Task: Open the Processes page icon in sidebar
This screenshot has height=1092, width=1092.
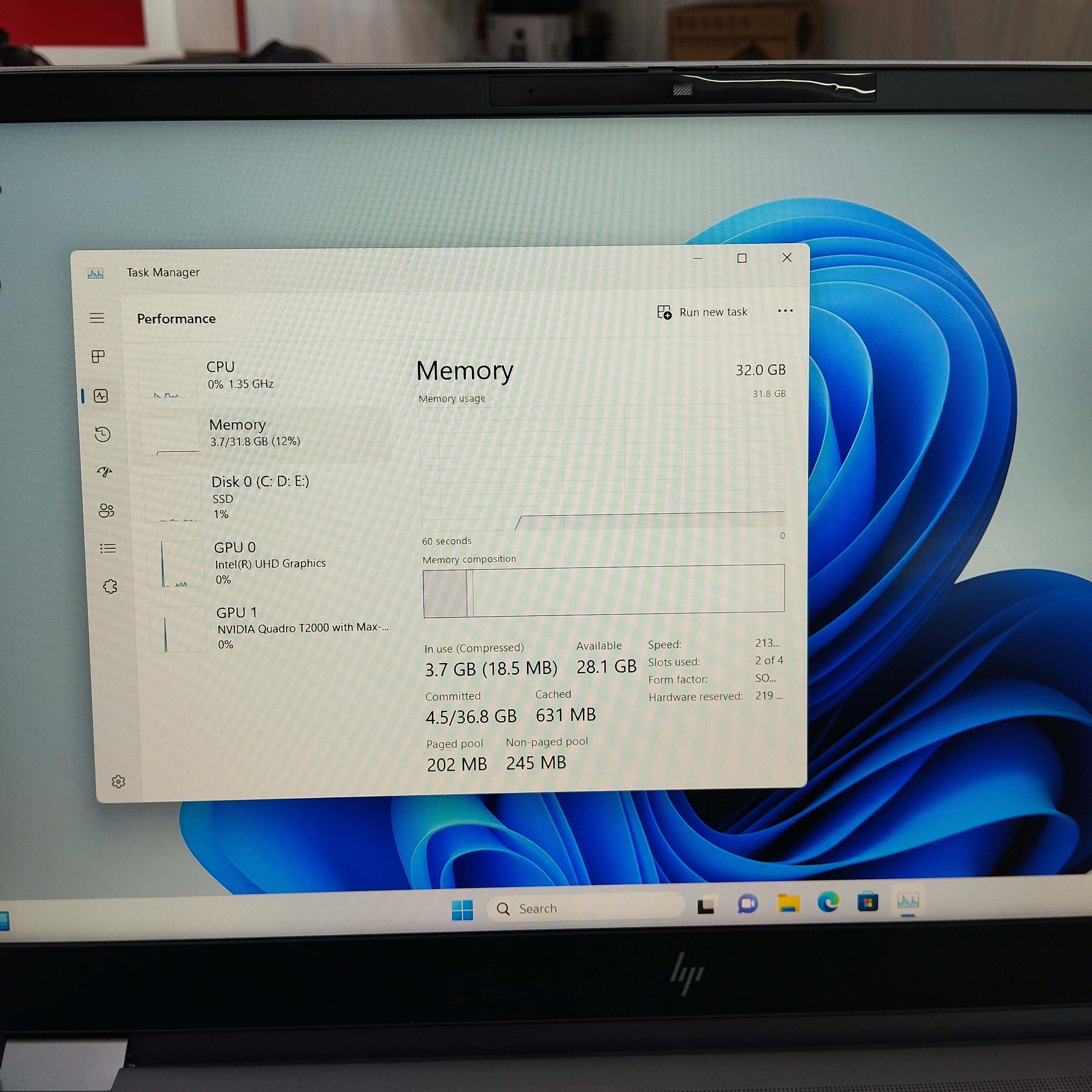Action: pos(98,357)
